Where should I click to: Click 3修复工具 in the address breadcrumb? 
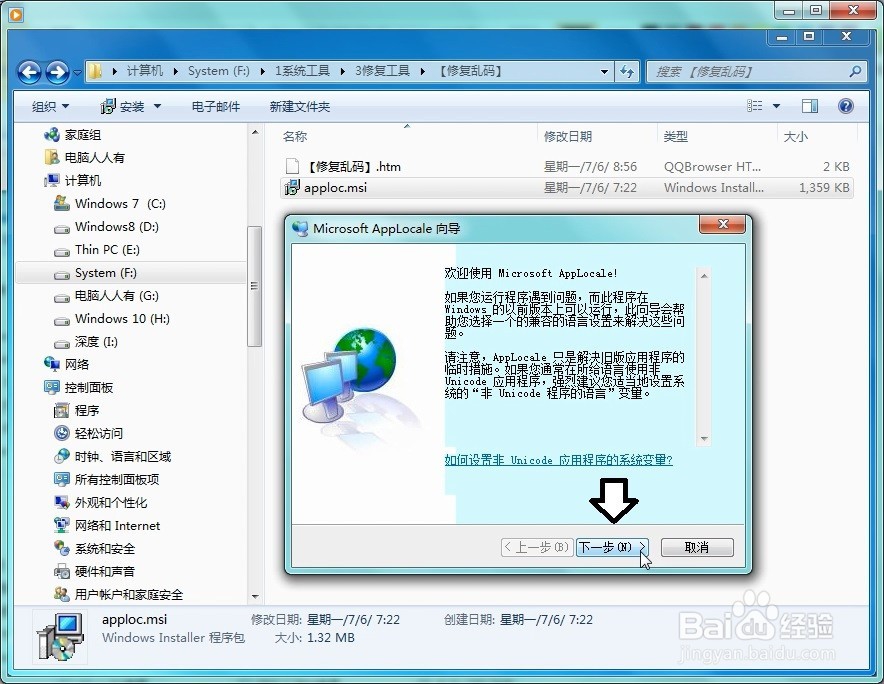382,71
